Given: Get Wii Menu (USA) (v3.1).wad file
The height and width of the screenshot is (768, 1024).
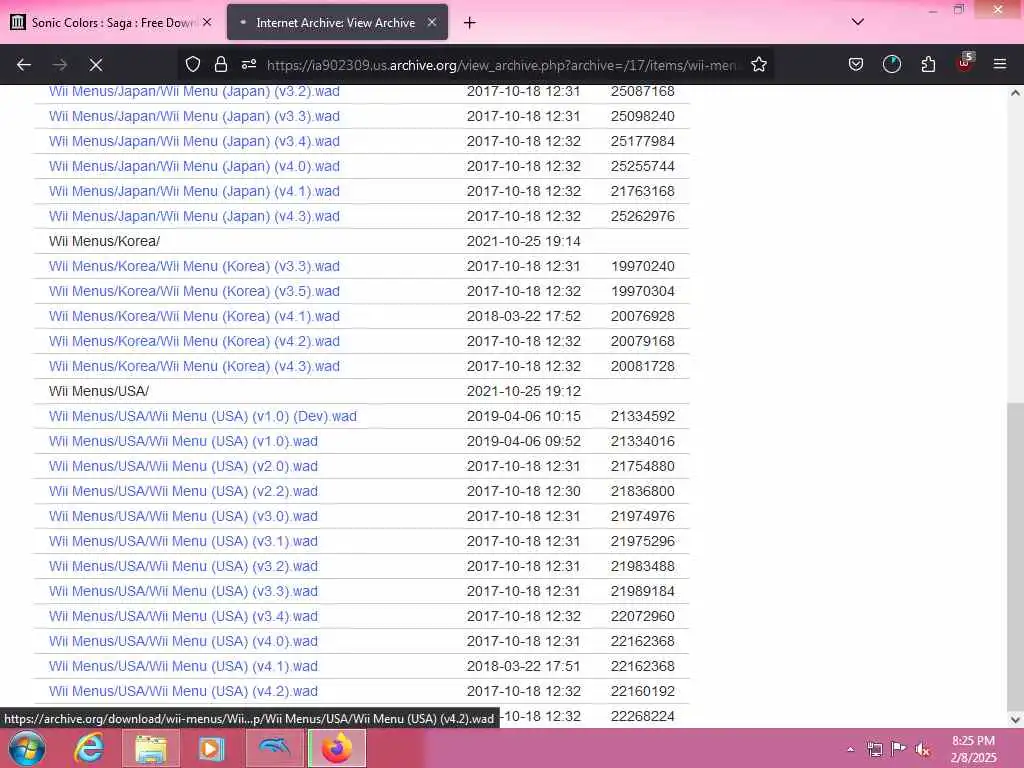Looking at the screenshot, I should [183, 541].
